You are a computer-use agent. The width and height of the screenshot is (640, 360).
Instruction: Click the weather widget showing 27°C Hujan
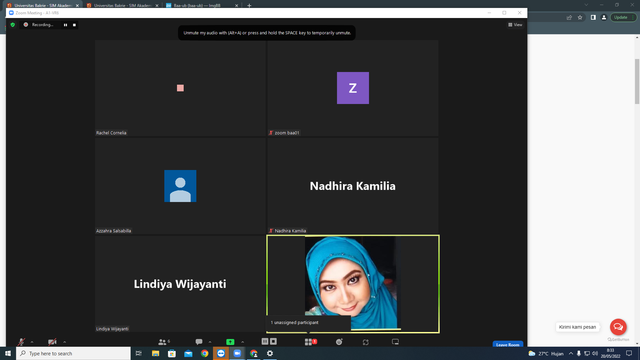(x=546, y=353)
